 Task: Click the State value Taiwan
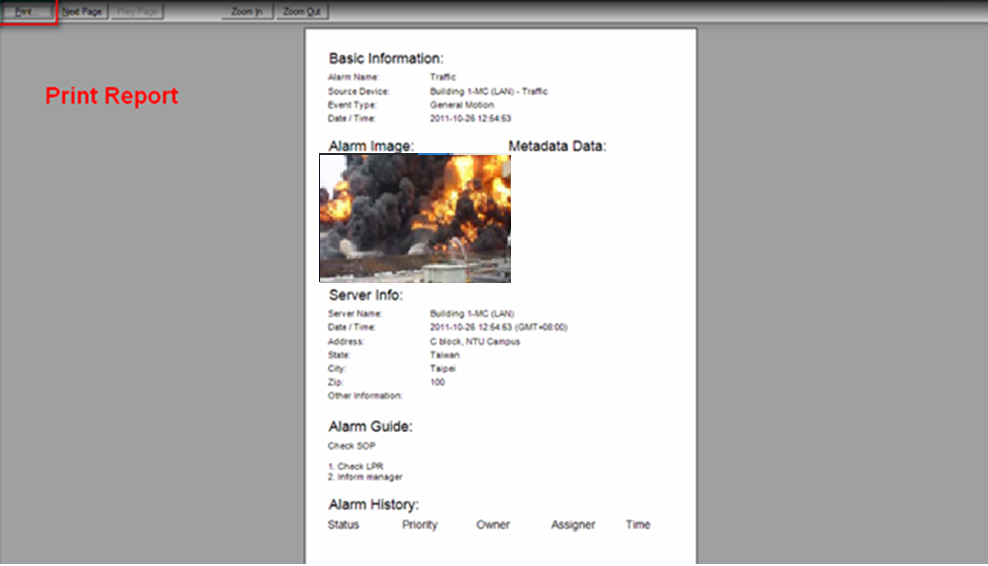(x=445, y=355)
